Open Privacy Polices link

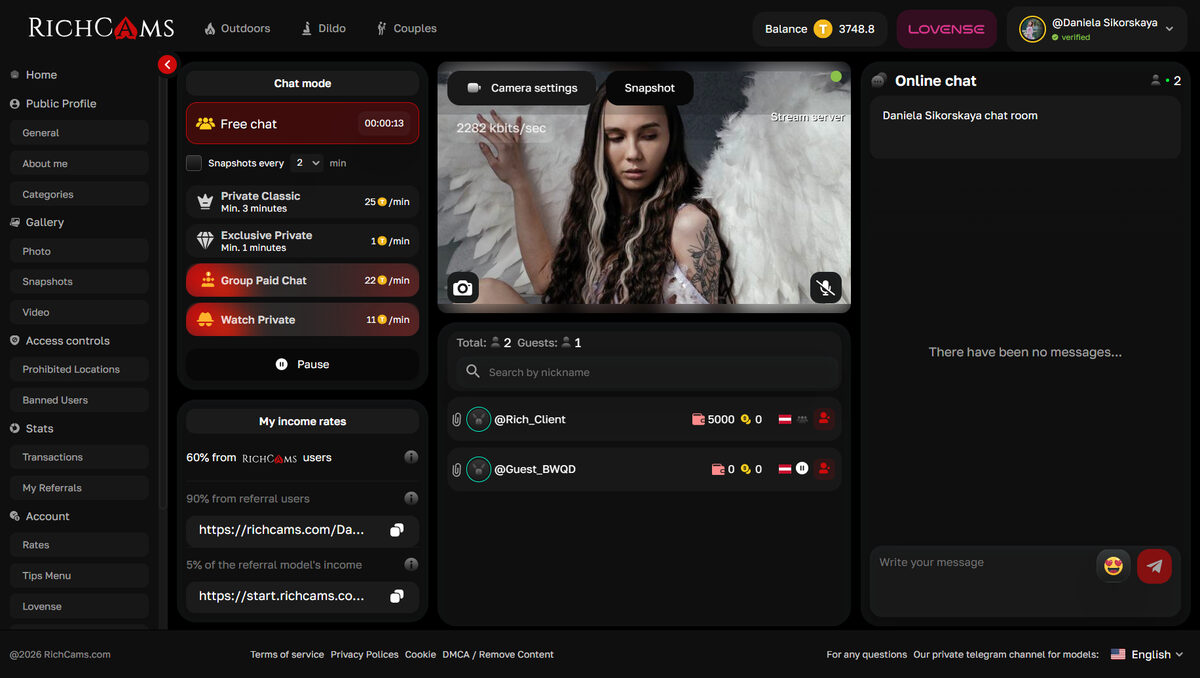(x=364, y=655)
